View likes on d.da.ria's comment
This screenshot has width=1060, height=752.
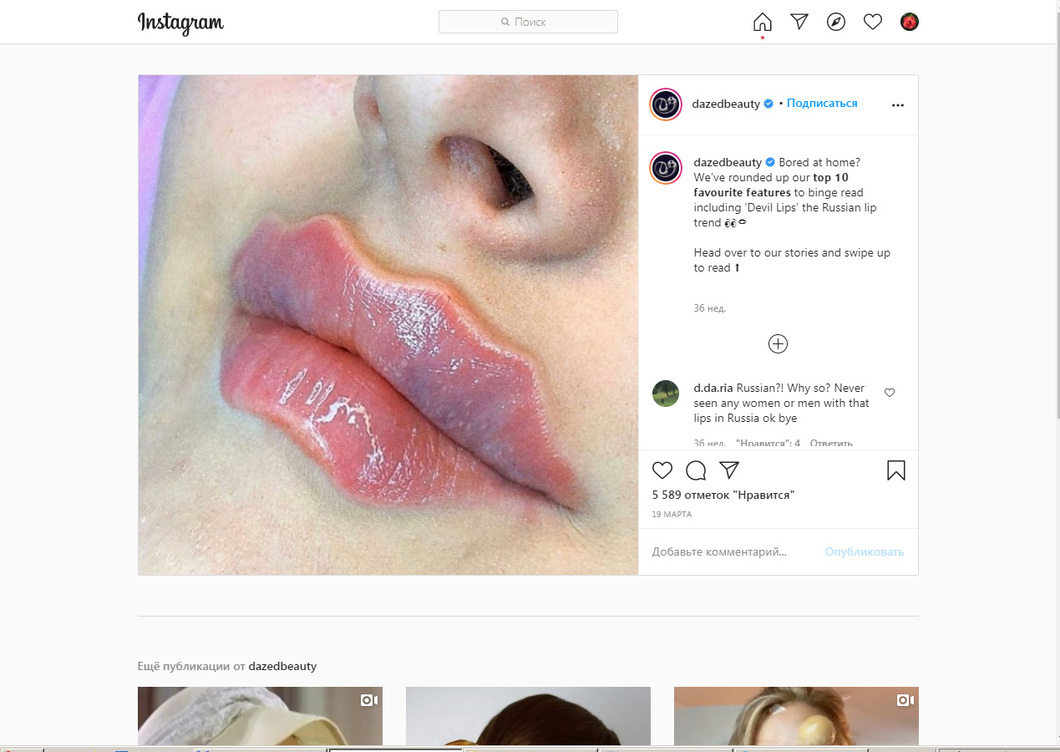click(x=768, y=444)
